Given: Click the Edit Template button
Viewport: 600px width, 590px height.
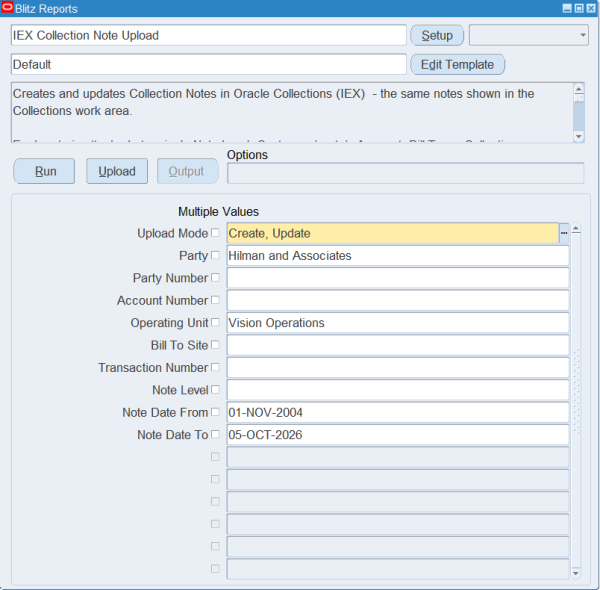Looking at the screenshot, I should pos(457,64).
